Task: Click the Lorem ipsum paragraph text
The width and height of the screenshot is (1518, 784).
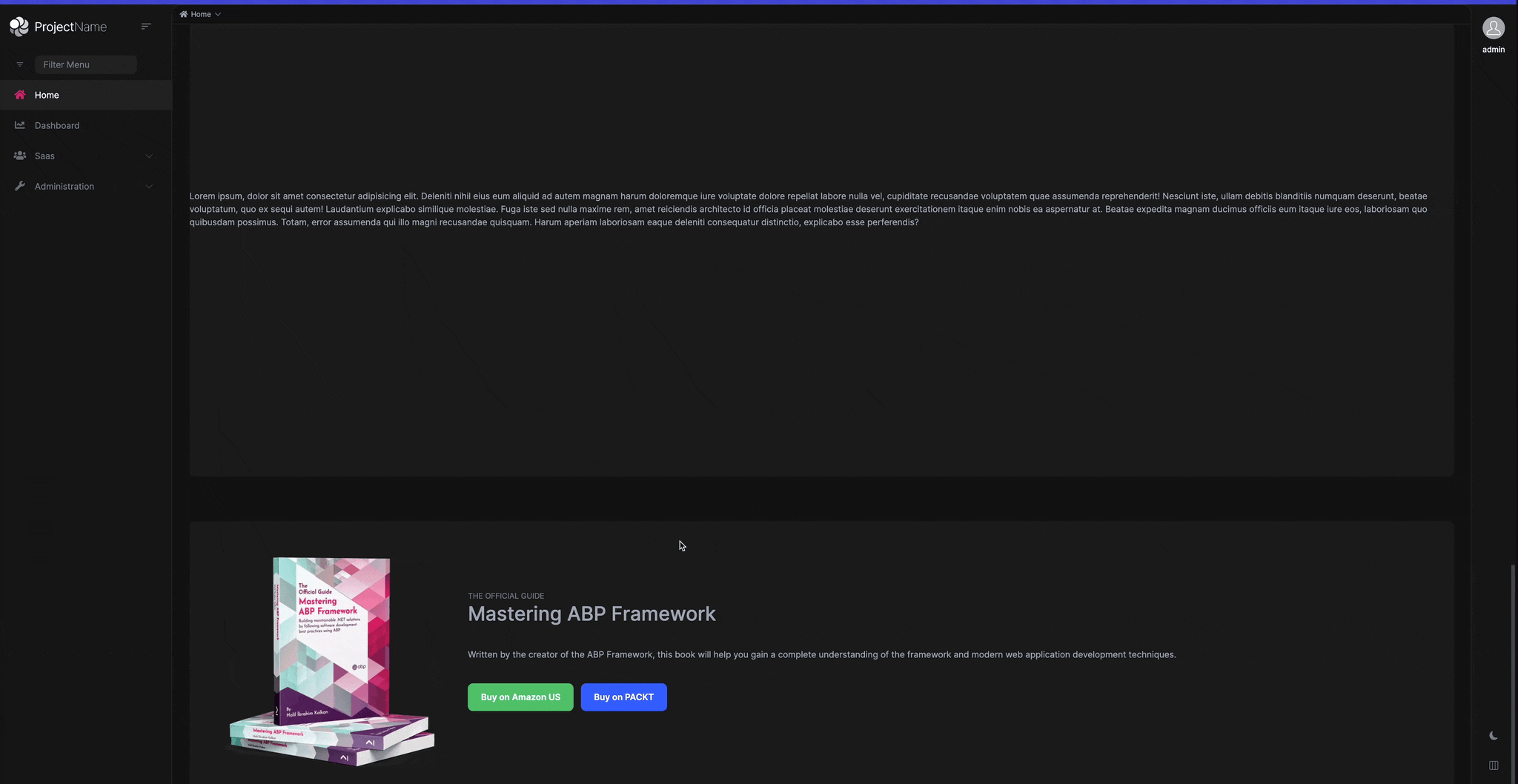Action: click(x=809, y=209)
